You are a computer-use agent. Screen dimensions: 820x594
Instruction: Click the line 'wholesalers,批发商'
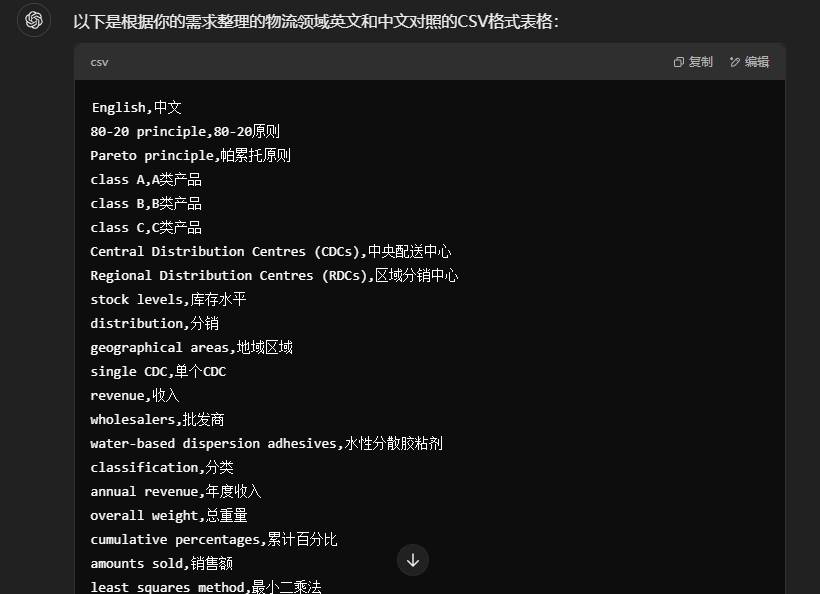tap(157, 420)
